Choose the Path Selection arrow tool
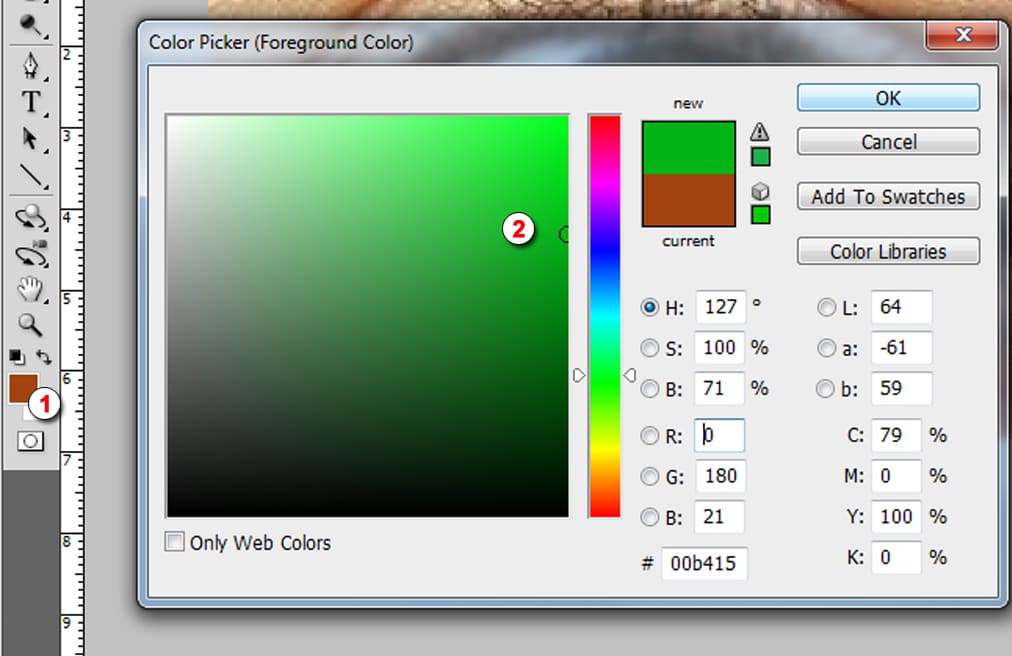 [x=31, y=138]
